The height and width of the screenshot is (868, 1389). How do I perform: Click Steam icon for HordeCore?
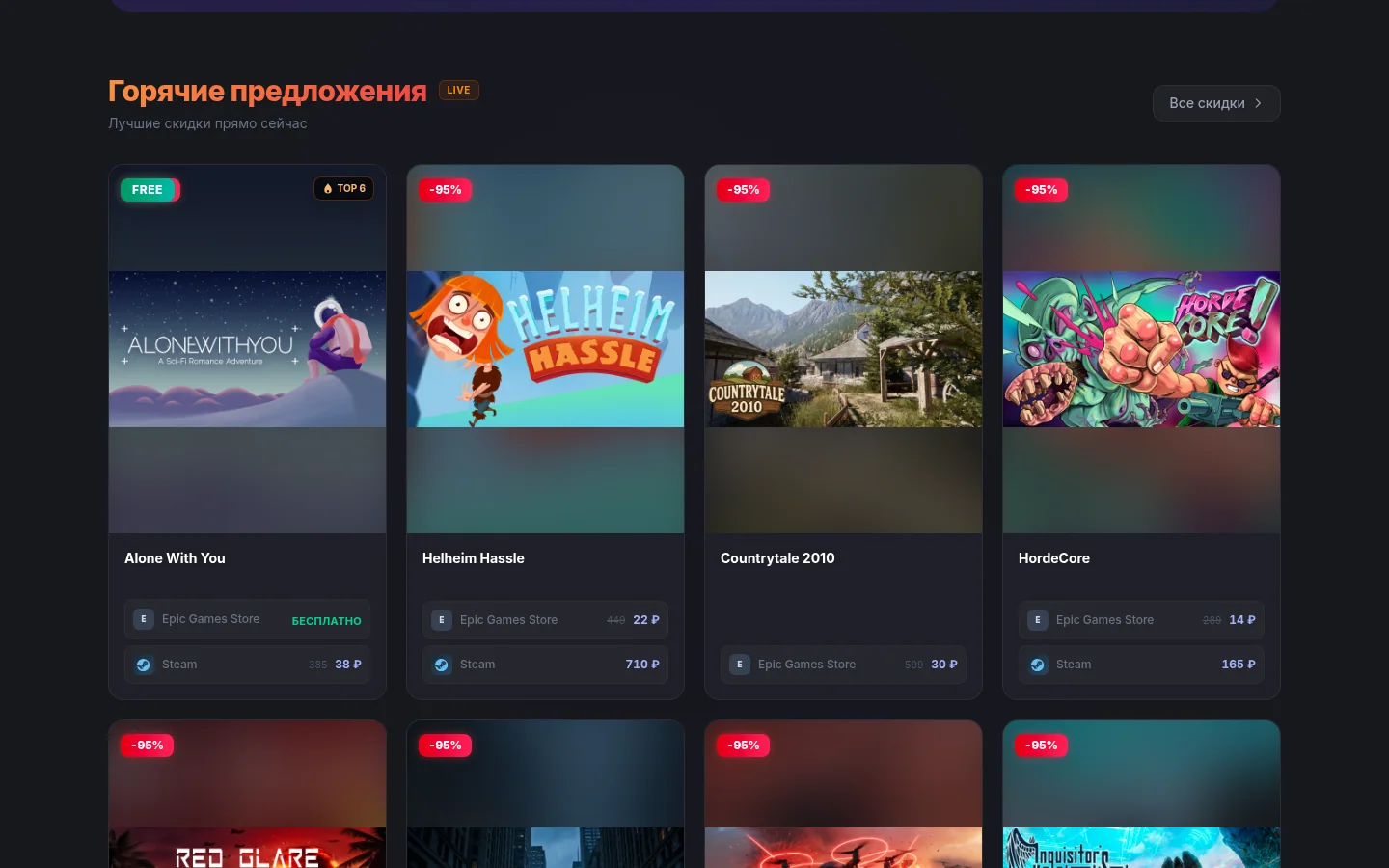pyautogui.click(x=1038, y=665)
